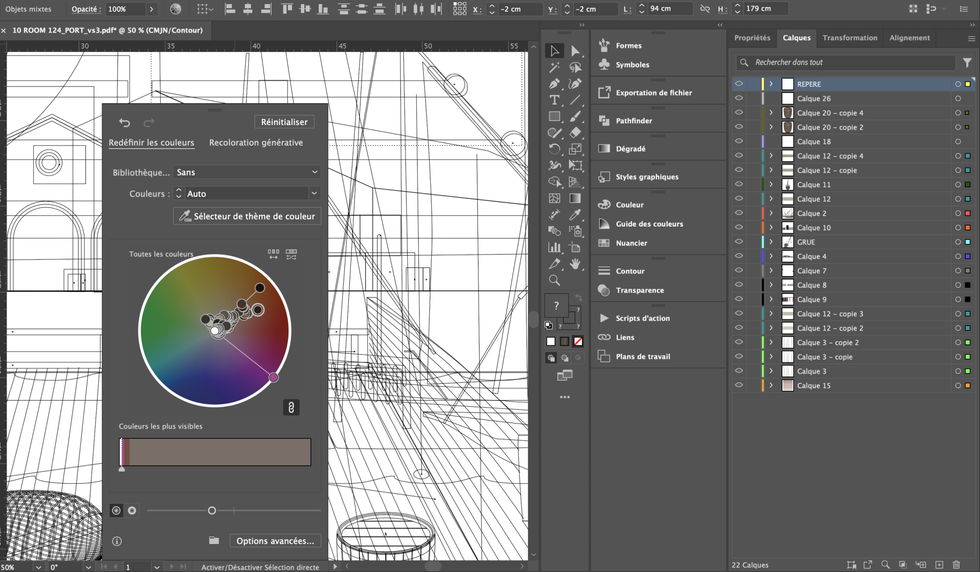This screenshot has width=980, height=572.
Task: Select the Eyedropper tool
Action: pyautogui.click(x=576, y=215)
